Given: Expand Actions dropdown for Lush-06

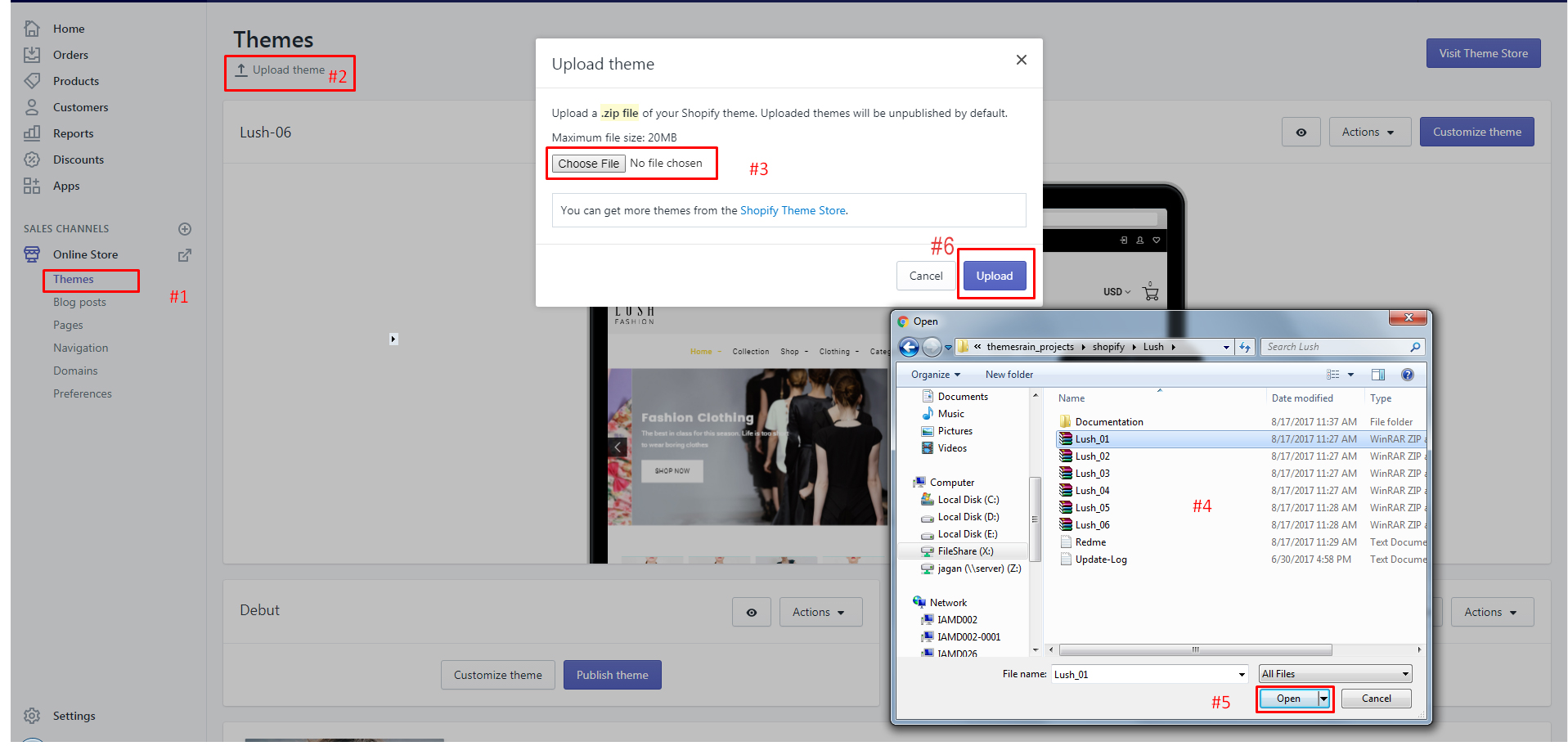Looking at the screenshot, I should pyautogui.click(x=1369, y=133).
